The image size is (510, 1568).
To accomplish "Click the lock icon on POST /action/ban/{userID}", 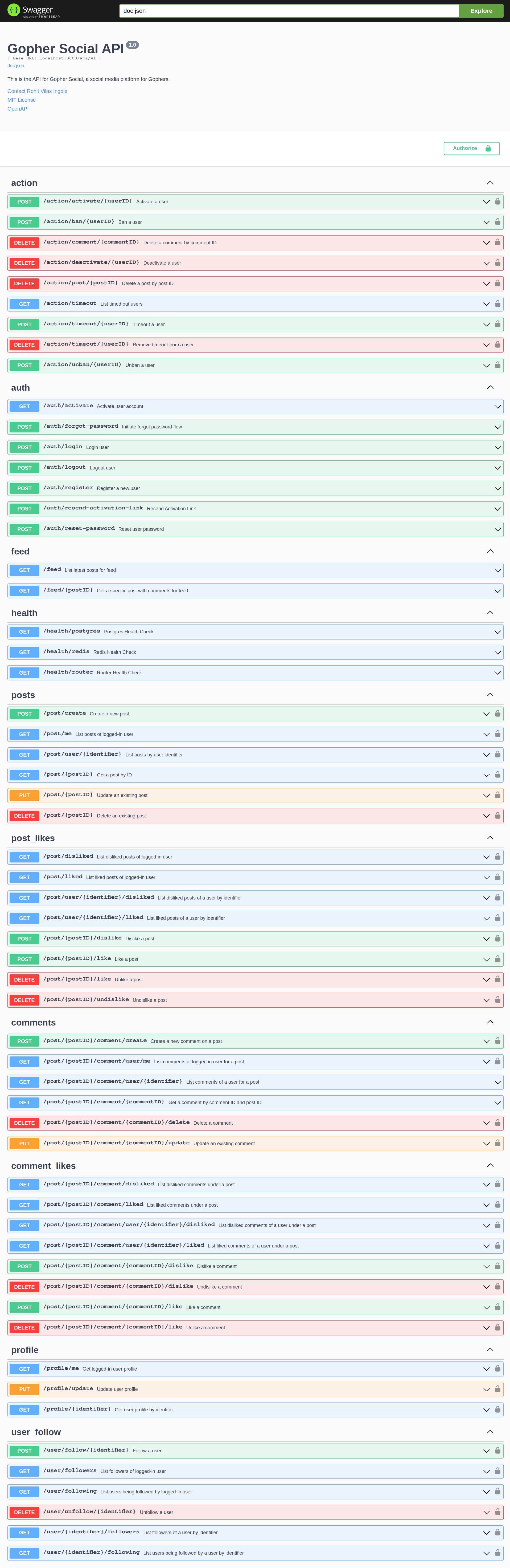I will pos(497,222).
